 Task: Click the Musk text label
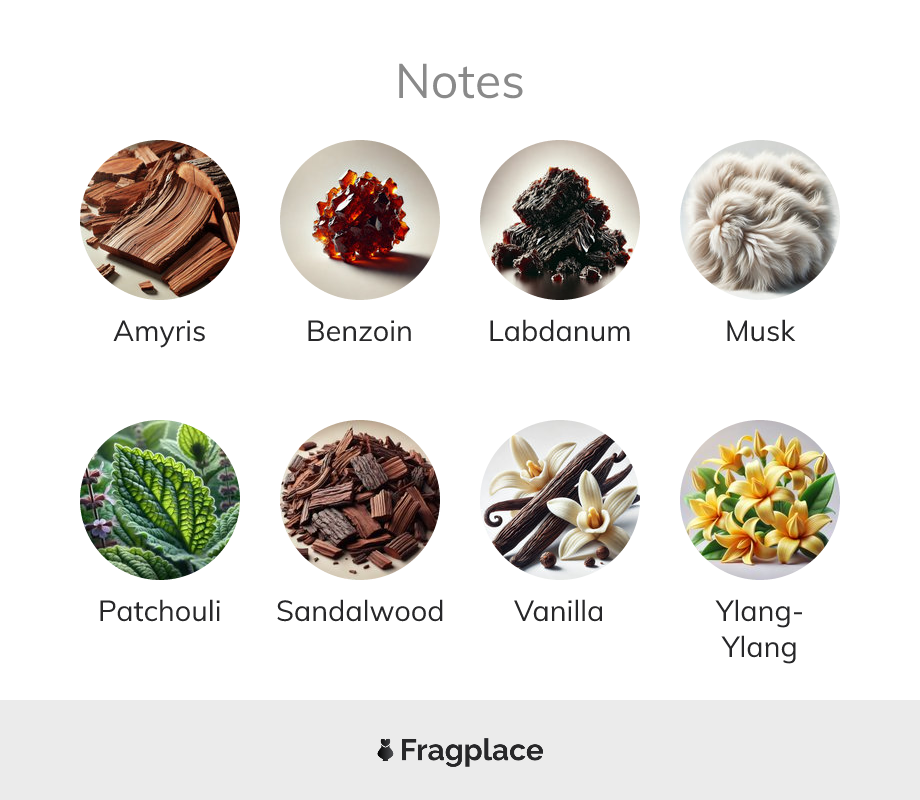(x=760, y=331)
